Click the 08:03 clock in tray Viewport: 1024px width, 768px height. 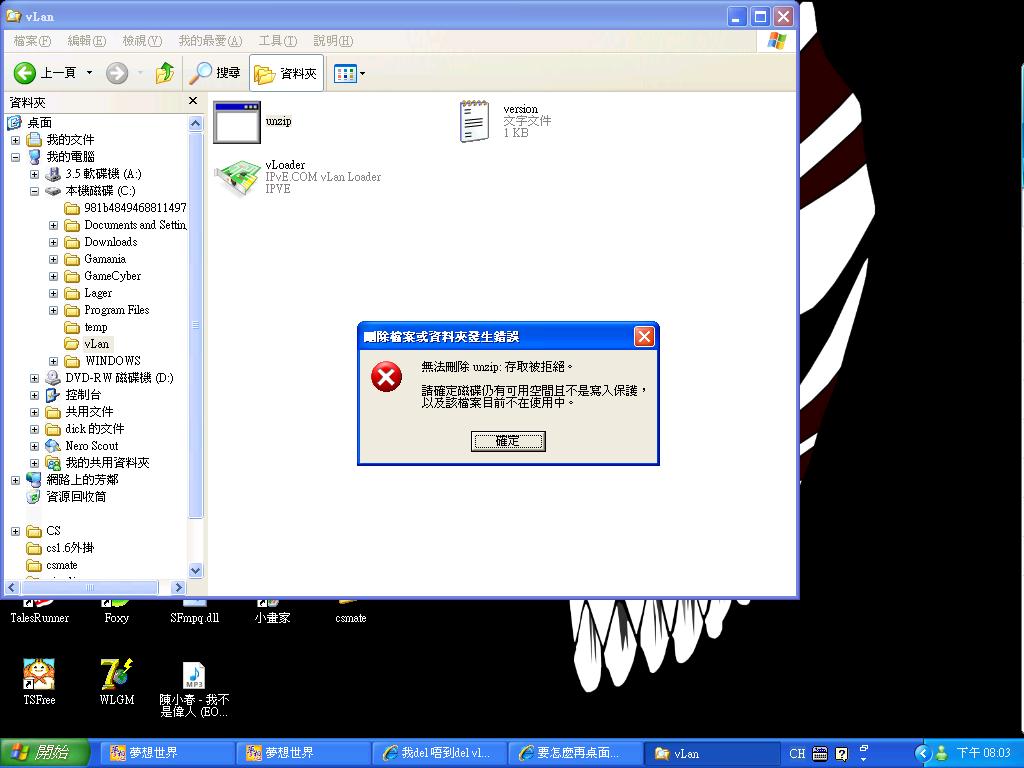[x=984, y=754]
